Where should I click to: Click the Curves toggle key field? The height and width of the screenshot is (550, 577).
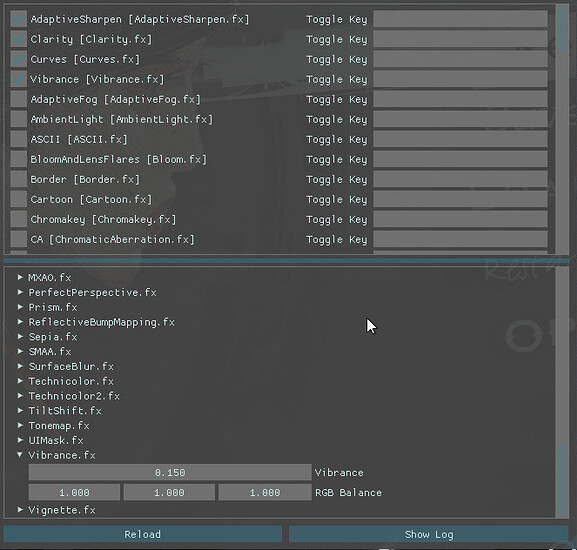460,59
